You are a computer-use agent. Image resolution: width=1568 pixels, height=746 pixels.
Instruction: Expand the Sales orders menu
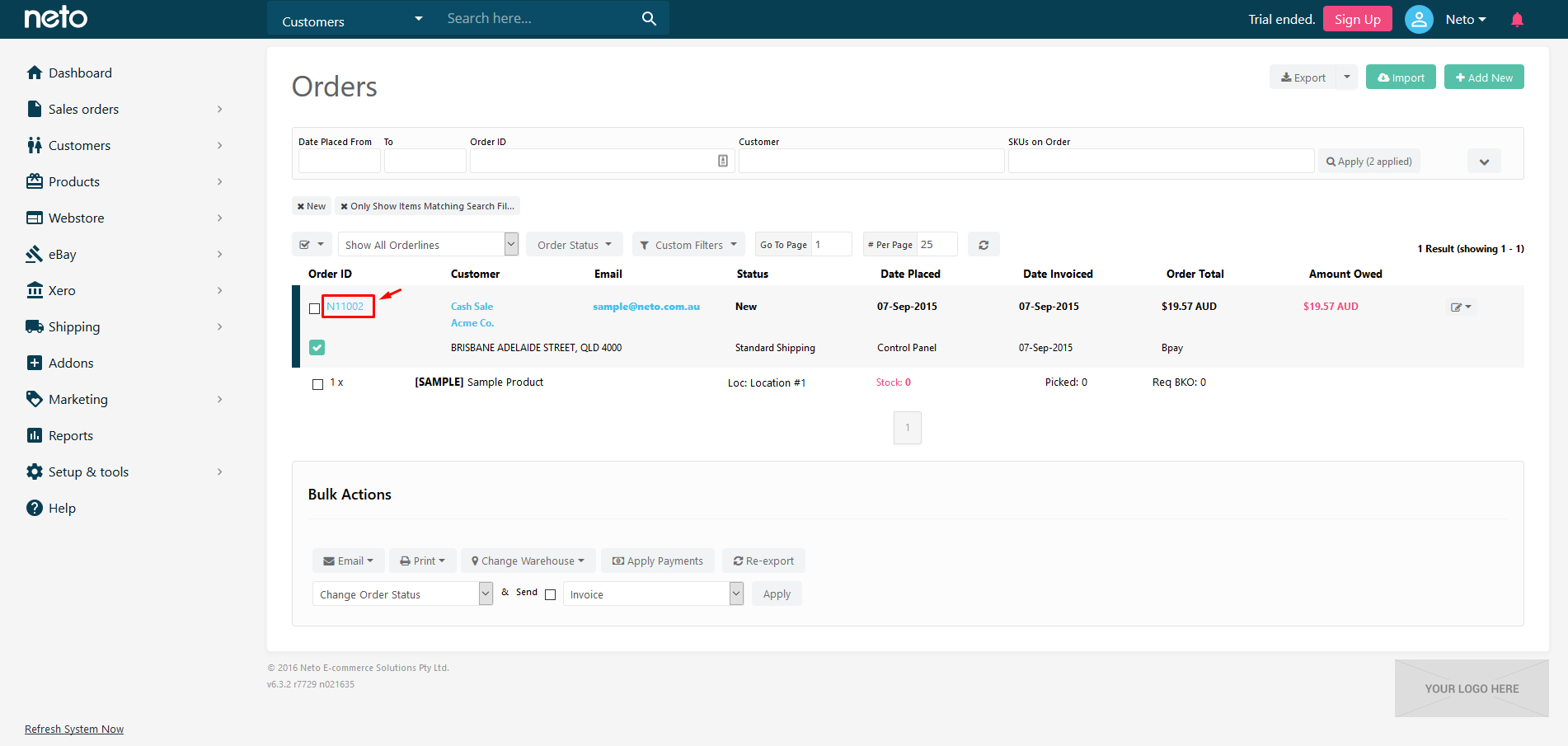click(x=219, y=109)
